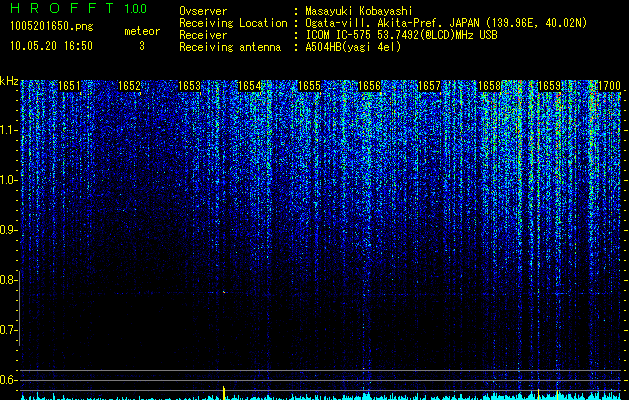This screenshot has height=400, width=629.
Task: Click the 'Ovserver' field label
Action: tap(203, 11)
